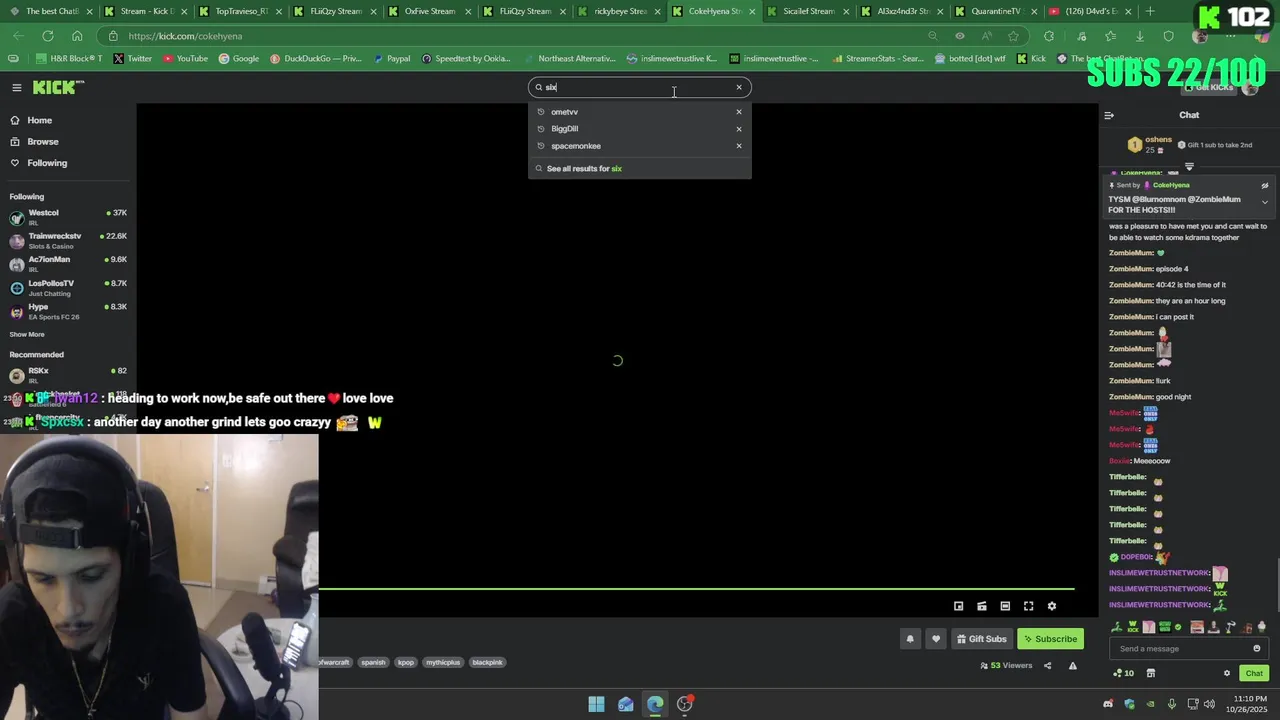Click the Gift Subs button

click(981, 639)
